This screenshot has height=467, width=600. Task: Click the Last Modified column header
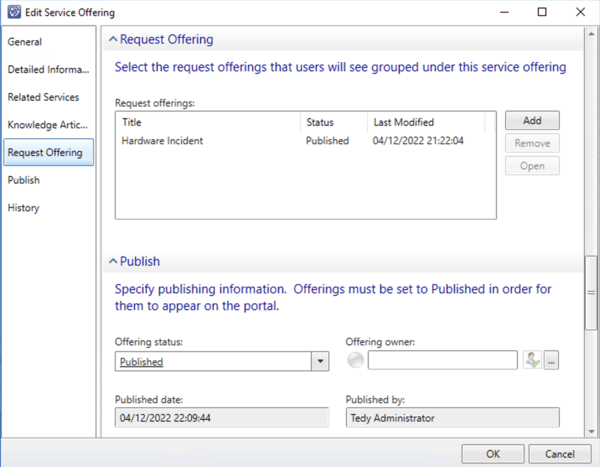[x=426, y=122]
